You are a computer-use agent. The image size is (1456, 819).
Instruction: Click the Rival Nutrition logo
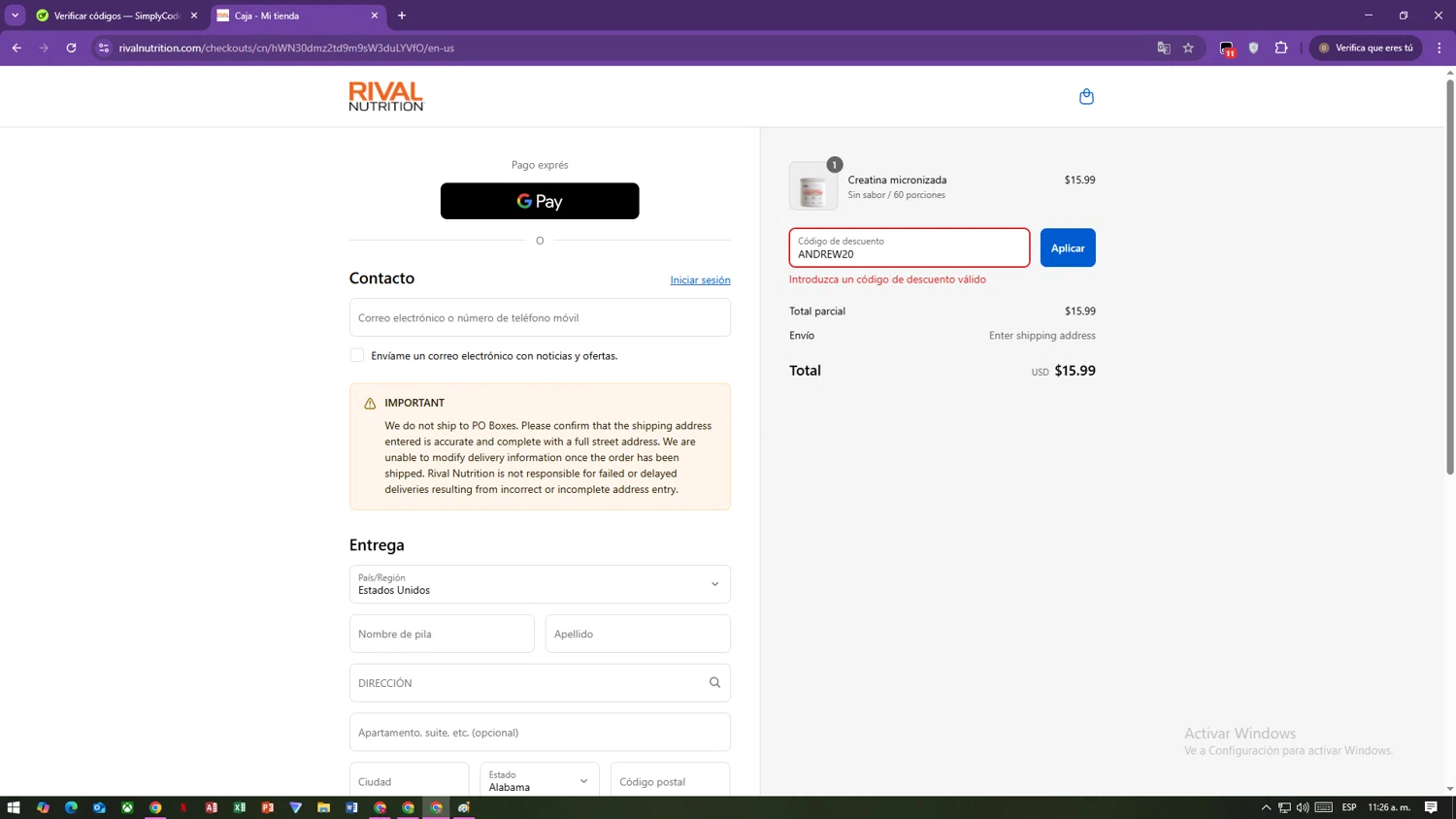pyautogui.click(x=386, y=96)
